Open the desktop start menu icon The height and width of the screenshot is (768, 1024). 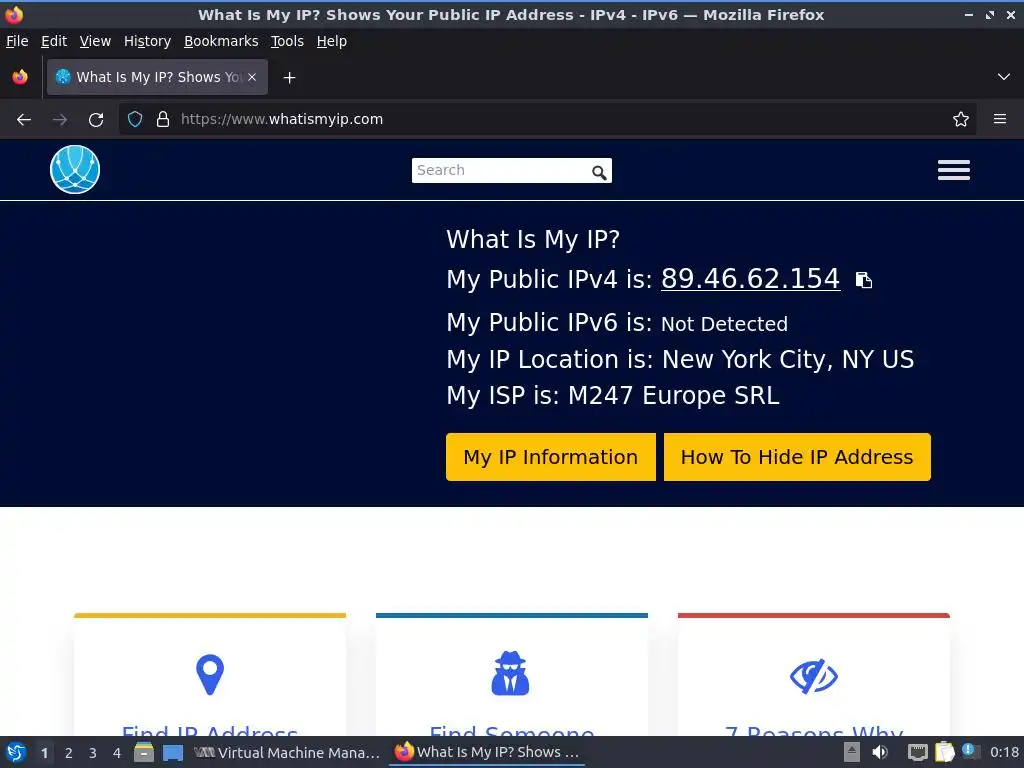[x=16, y=752]
